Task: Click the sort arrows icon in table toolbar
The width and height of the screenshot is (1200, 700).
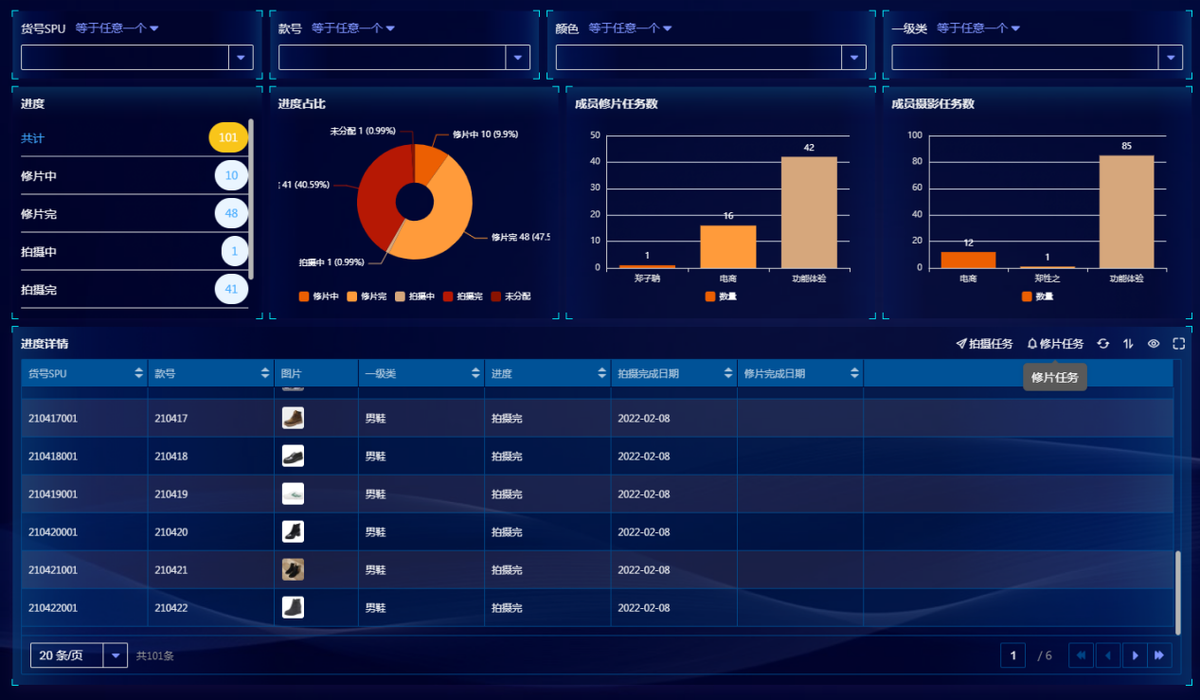Action: [x=1128, y=344]
